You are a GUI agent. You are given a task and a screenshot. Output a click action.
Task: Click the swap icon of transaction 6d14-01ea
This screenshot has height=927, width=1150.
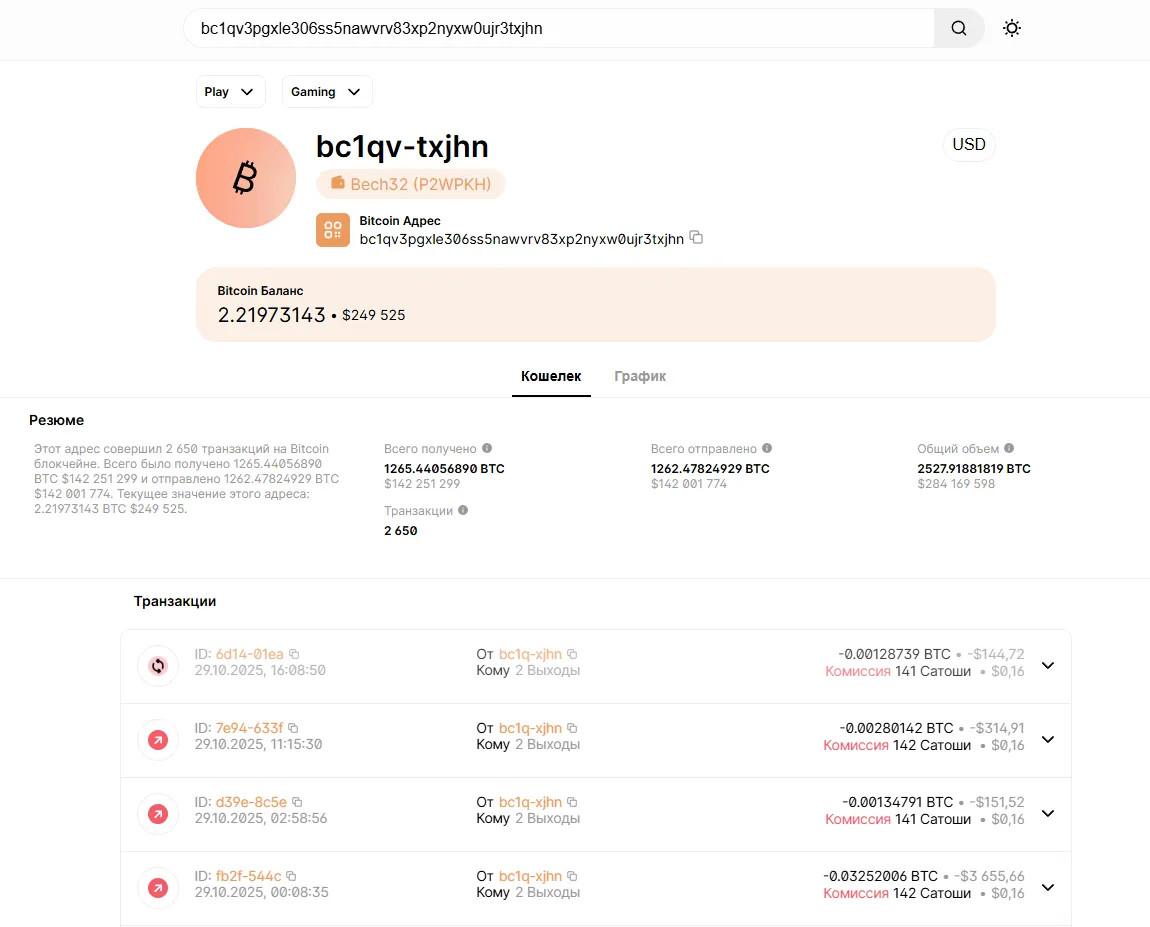tap(158, 666)
